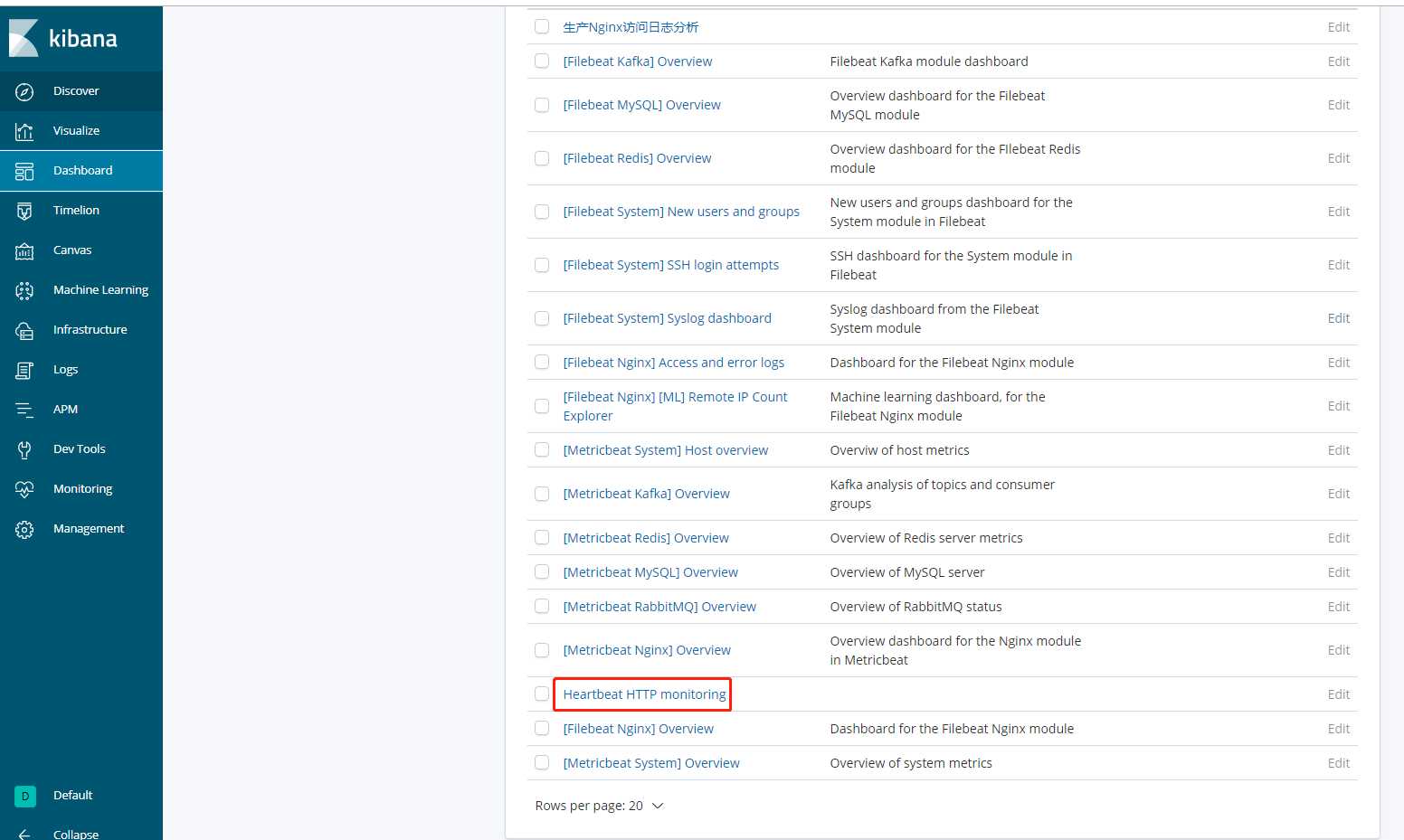This screenshot has height=840, width=1404.
Task: Open Infrastructure via its icon
Action: 24,330
